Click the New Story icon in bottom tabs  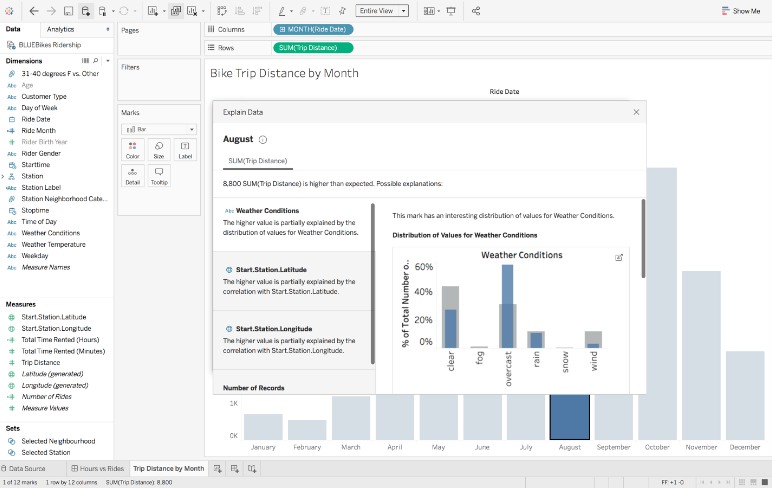252,469
